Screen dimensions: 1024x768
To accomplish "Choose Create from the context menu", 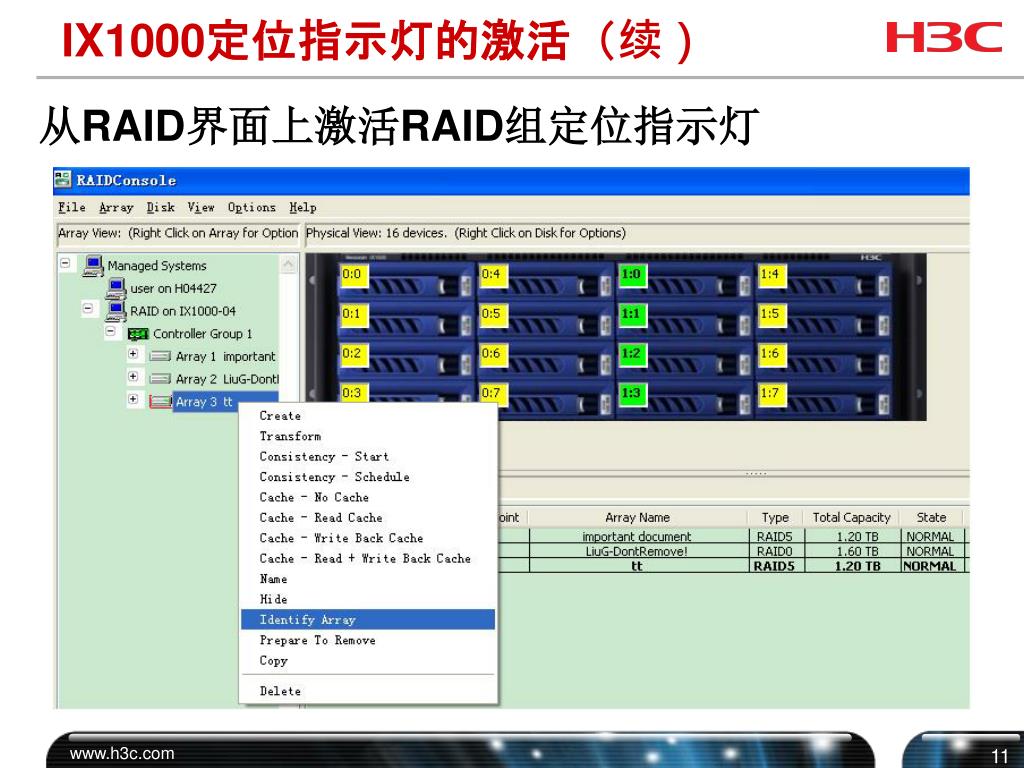I will (x=368, y=416).
